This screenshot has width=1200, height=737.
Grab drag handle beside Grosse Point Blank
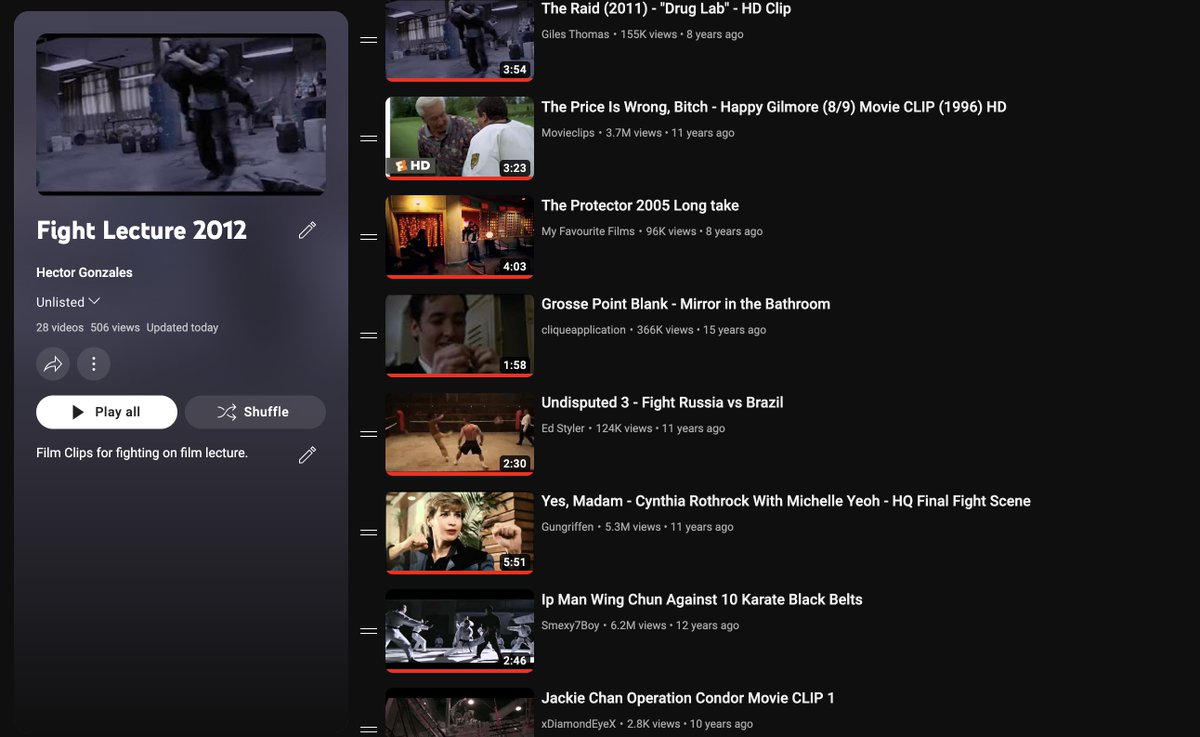click(x=368, y=335)
